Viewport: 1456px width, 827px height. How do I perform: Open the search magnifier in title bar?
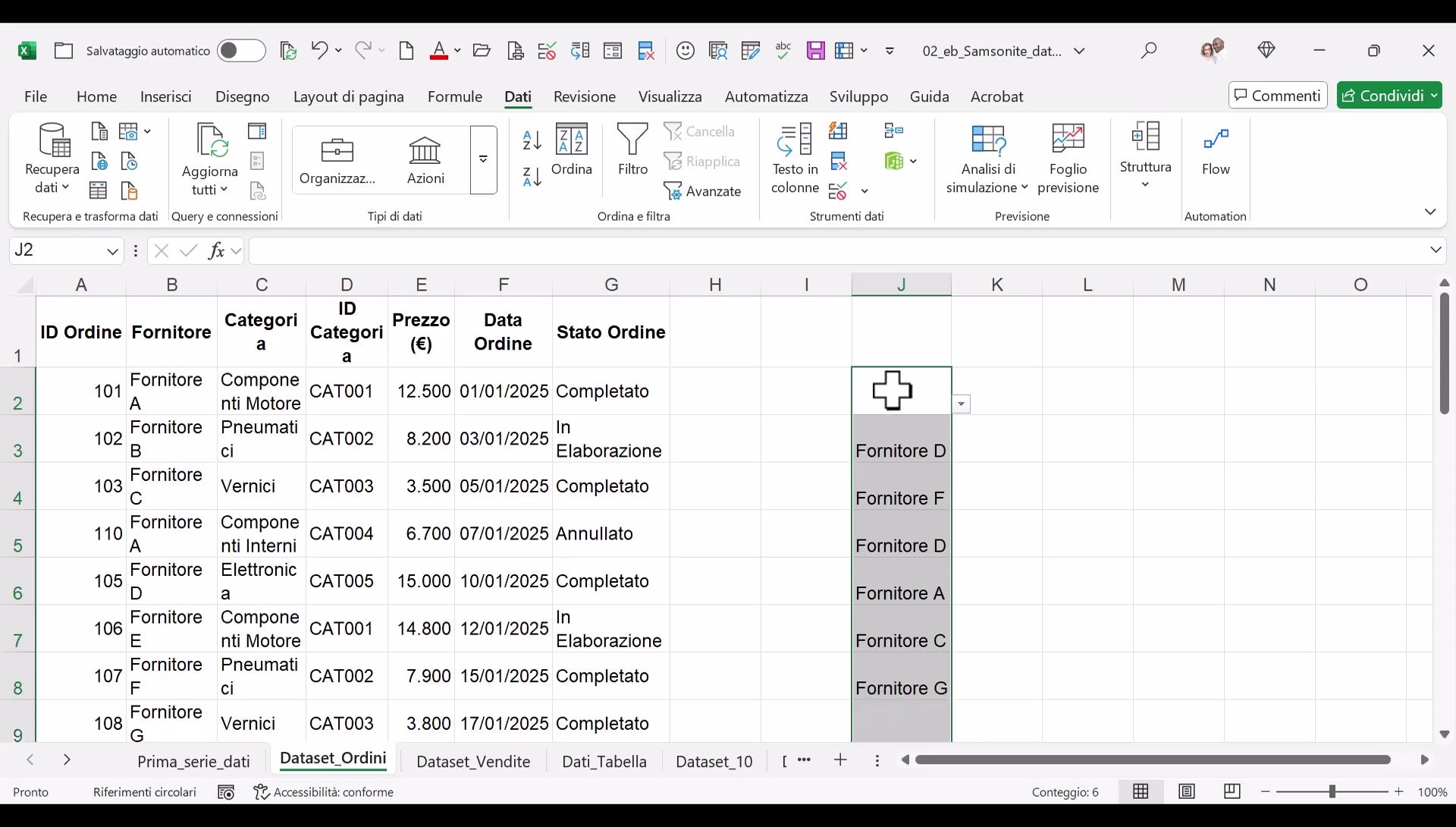[1149, 51]
